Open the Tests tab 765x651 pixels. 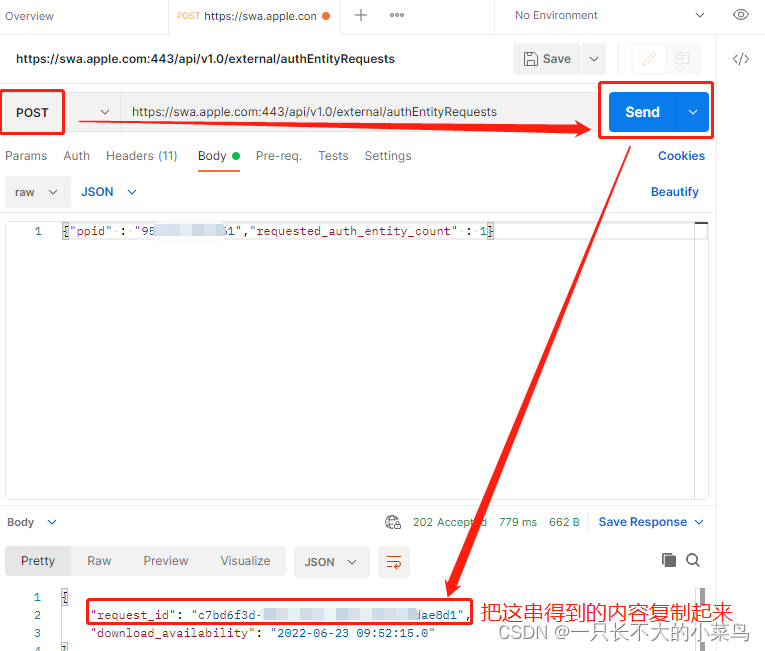(333, 156)
